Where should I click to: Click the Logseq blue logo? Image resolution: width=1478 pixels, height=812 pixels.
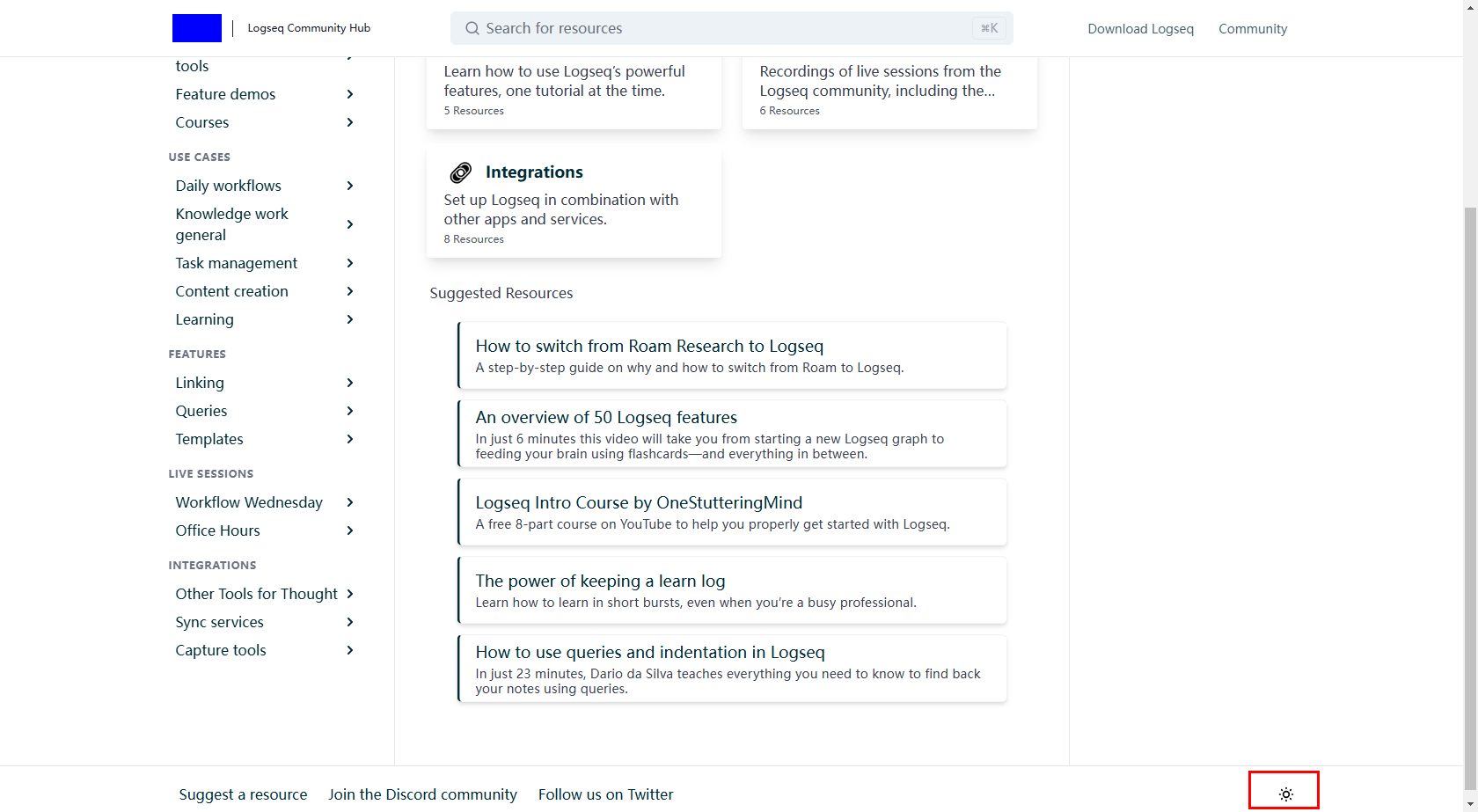tap(197, 28)
